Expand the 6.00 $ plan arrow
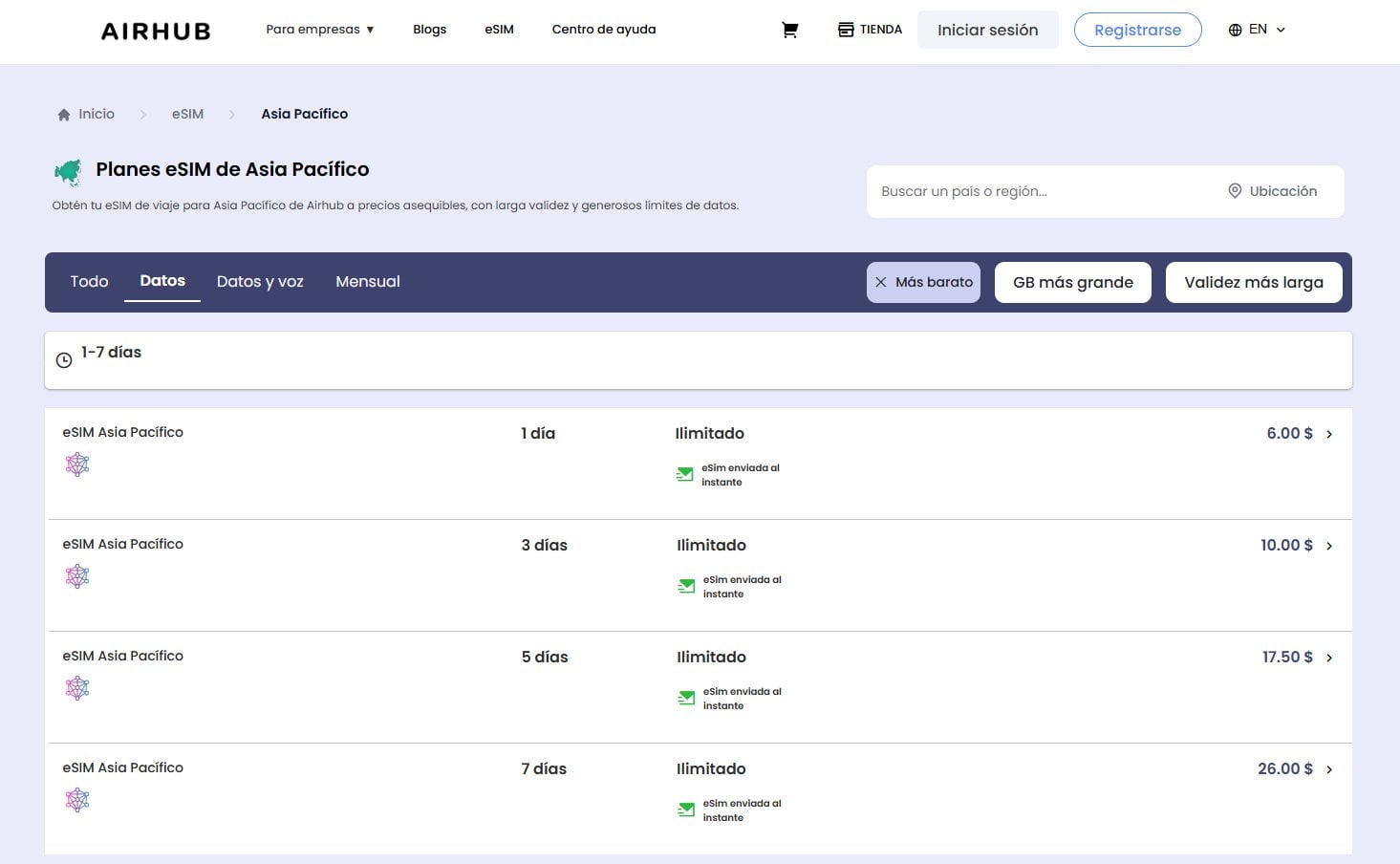Screen dimensions: 1400x864 click(1328, 434)
